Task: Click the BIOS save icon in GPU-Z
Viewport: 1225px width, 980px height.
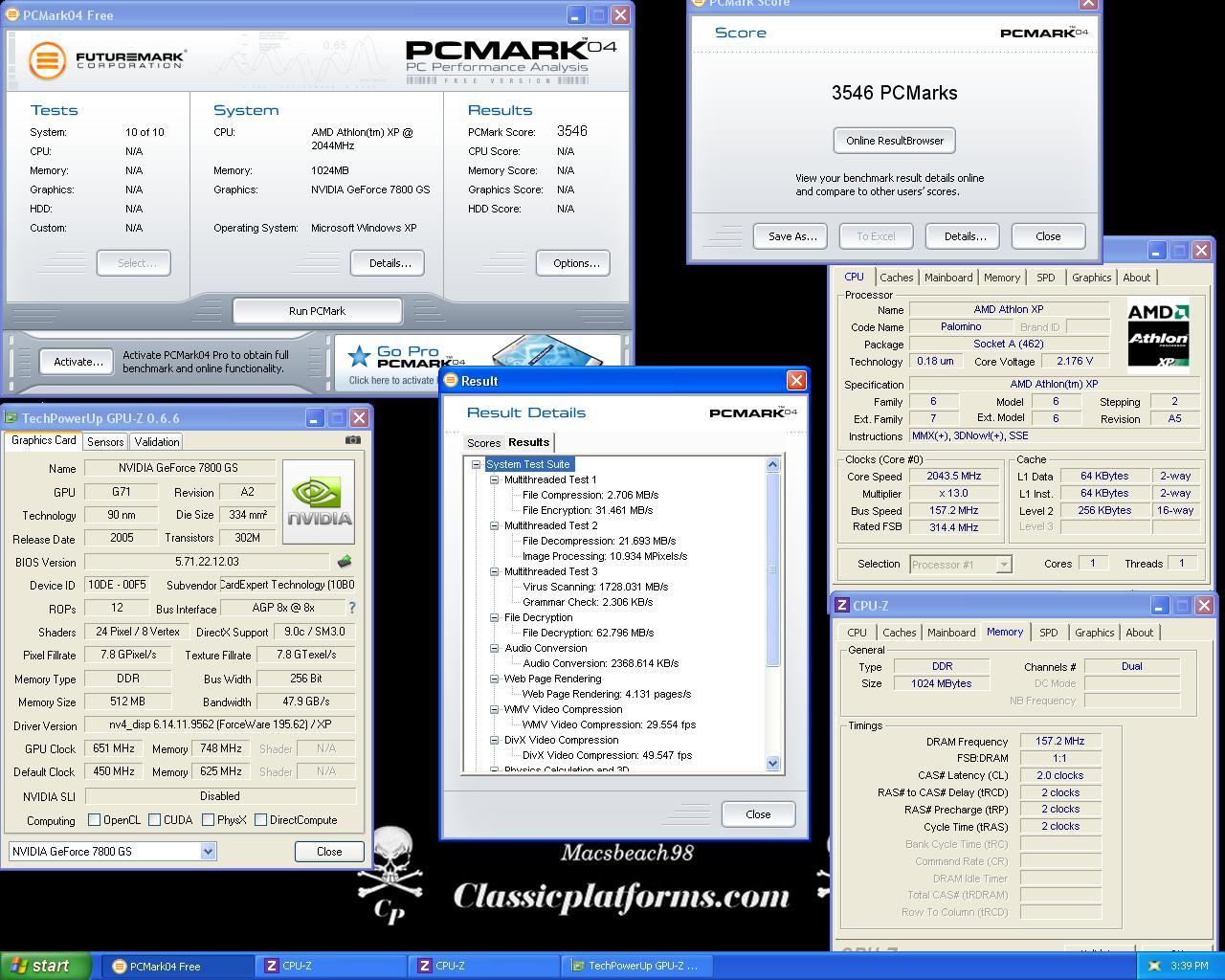Action: [x=345, y=562]
